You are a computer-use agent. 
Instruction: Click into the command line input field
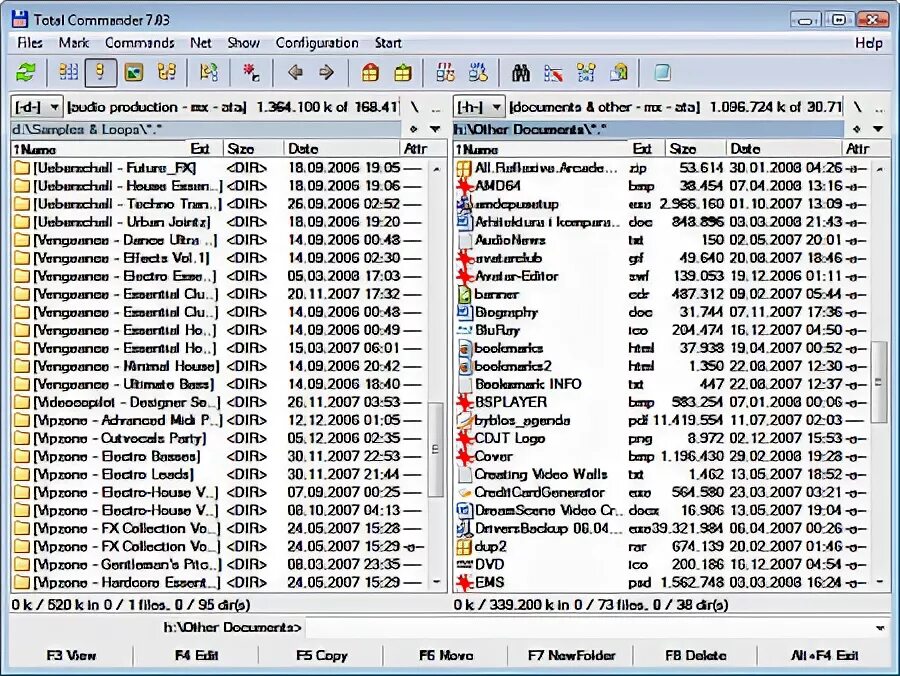588,628
